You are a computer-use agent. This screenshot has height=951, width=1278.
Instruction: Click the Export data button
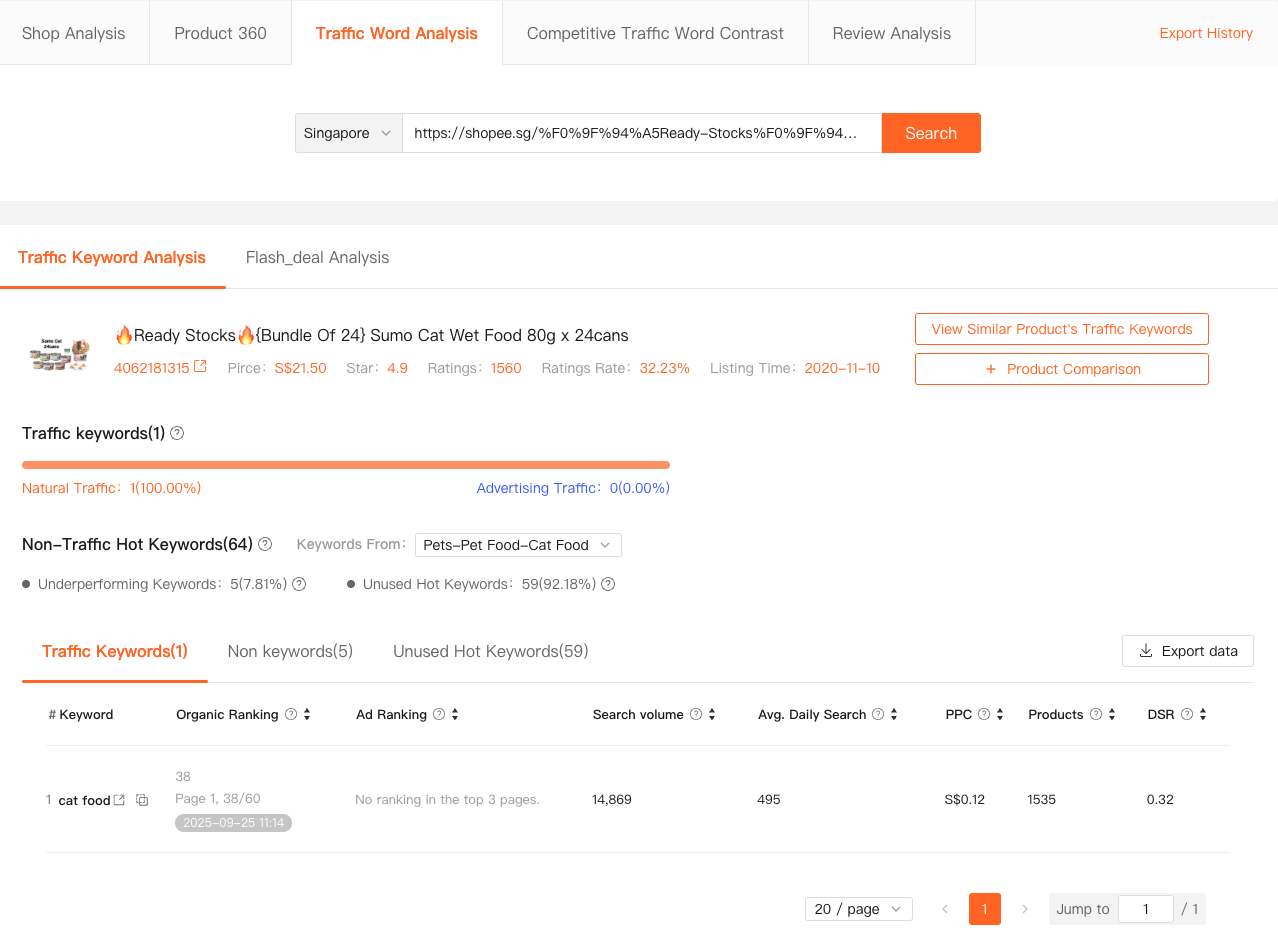point(1187,651)
